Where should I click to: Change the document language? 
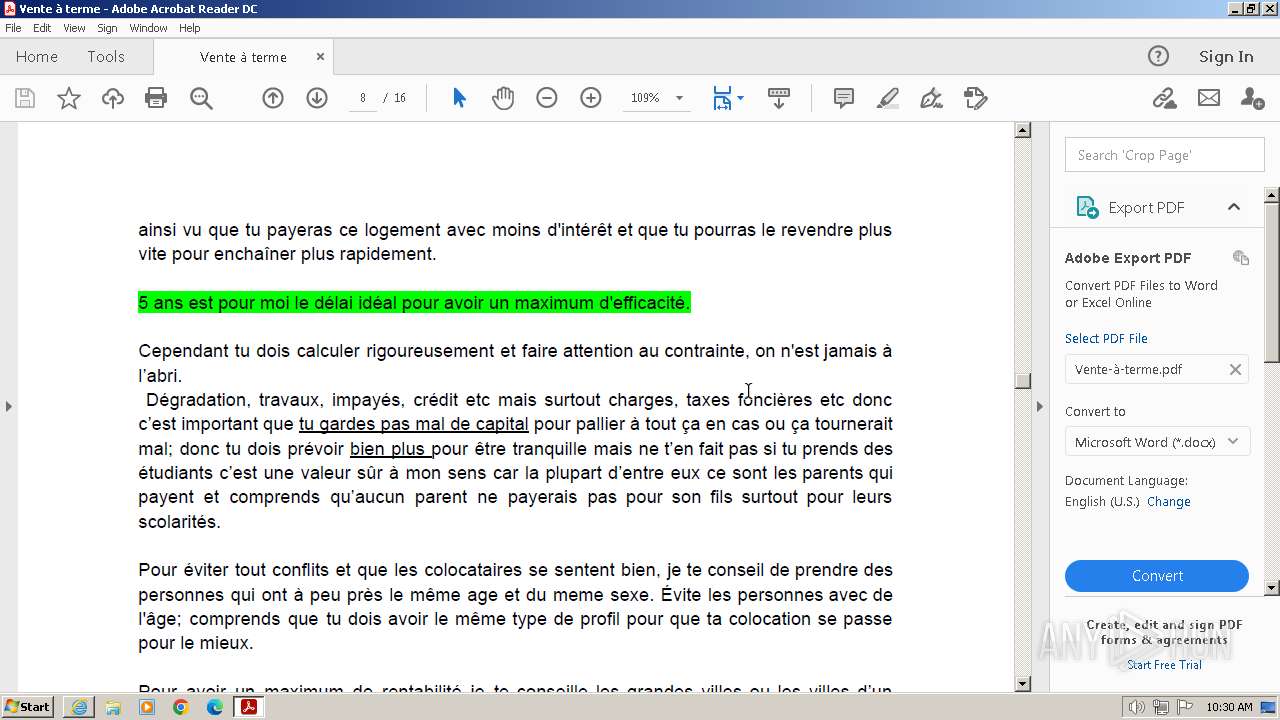[x=1168, y=502]
